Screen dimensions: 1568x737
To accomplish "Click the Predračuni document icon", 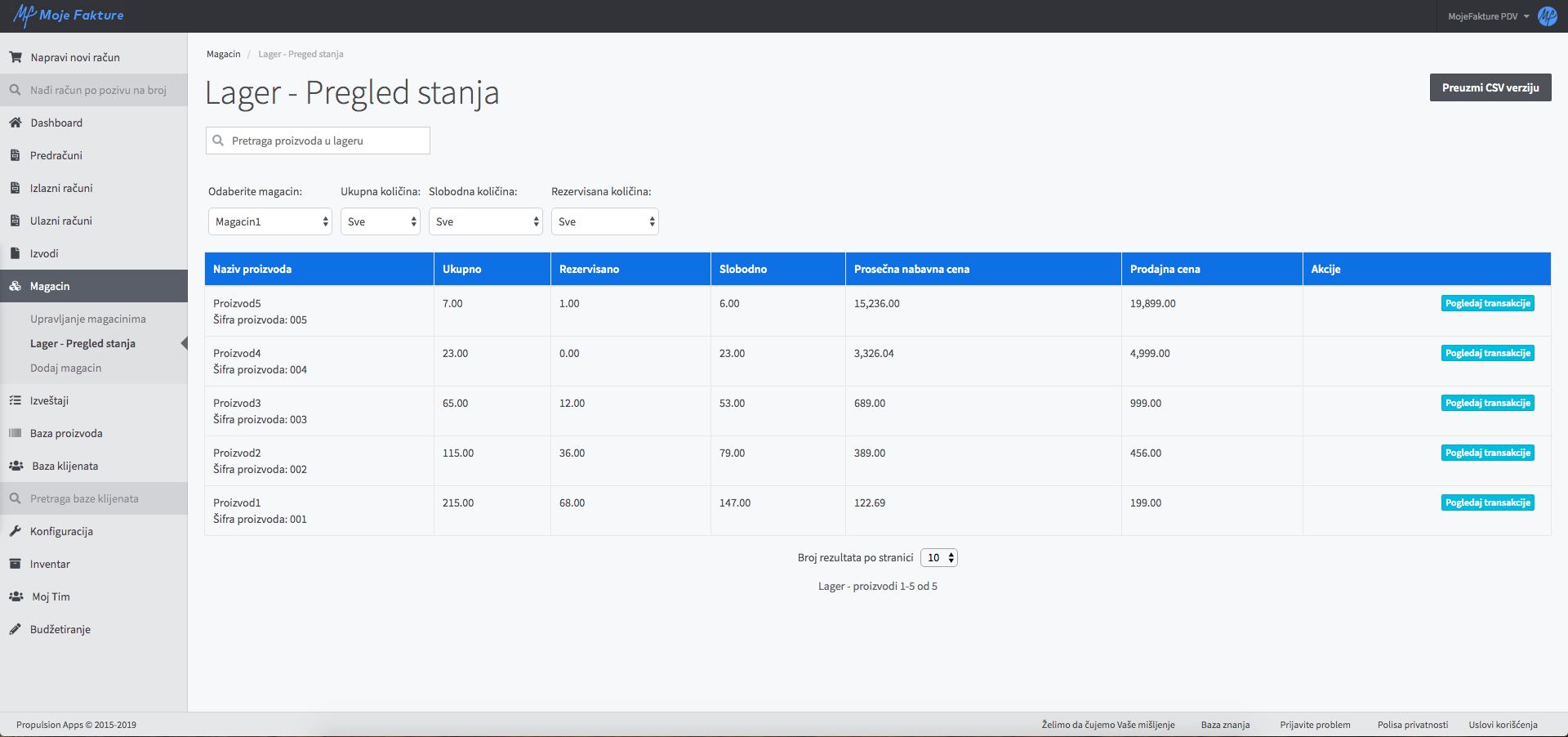I will [15, 155].
